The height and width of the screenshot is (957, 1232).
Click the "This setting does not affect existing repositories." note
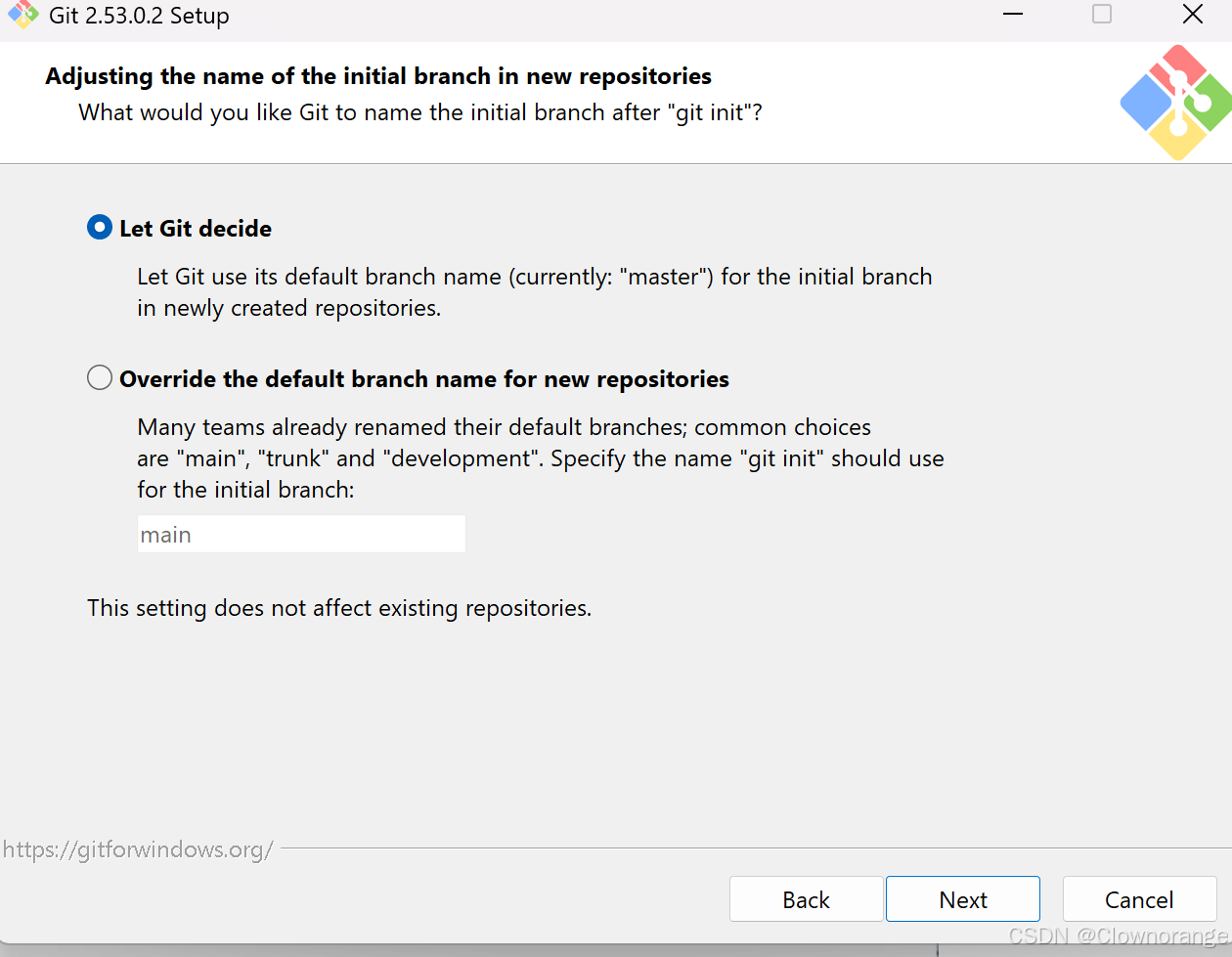click(339, 608)
